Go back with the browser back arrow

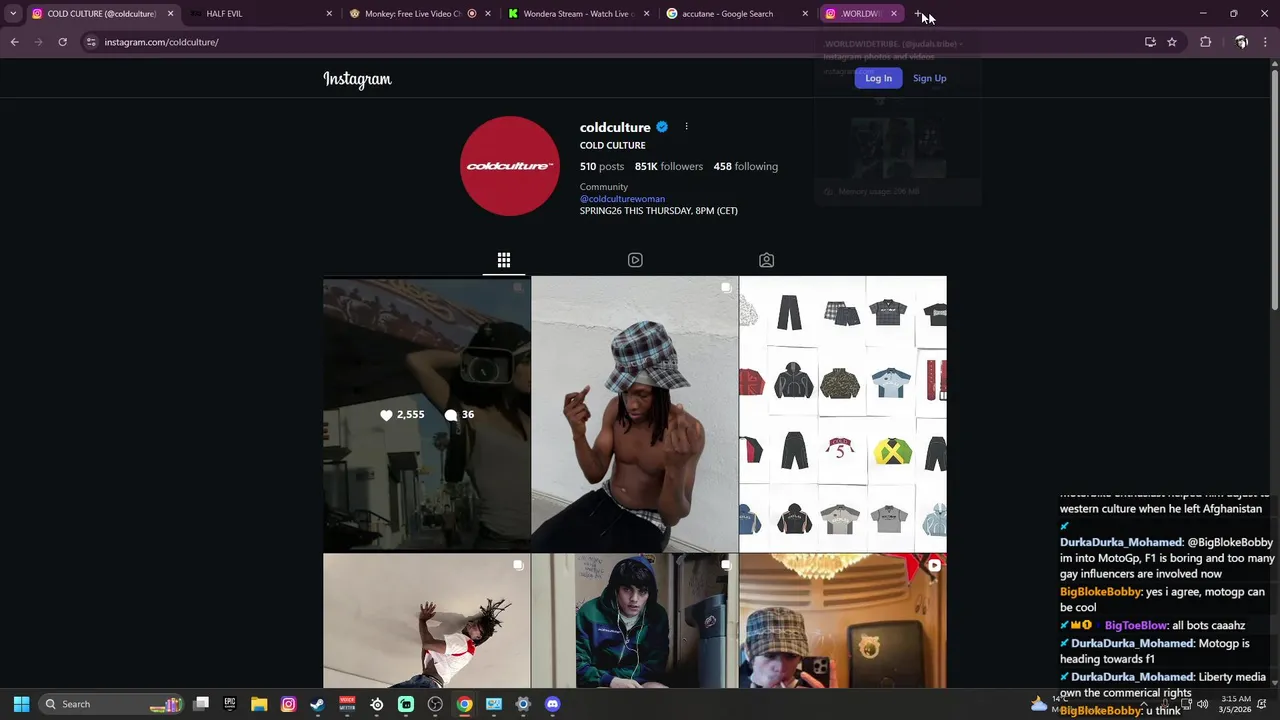[x=14, y=42]
